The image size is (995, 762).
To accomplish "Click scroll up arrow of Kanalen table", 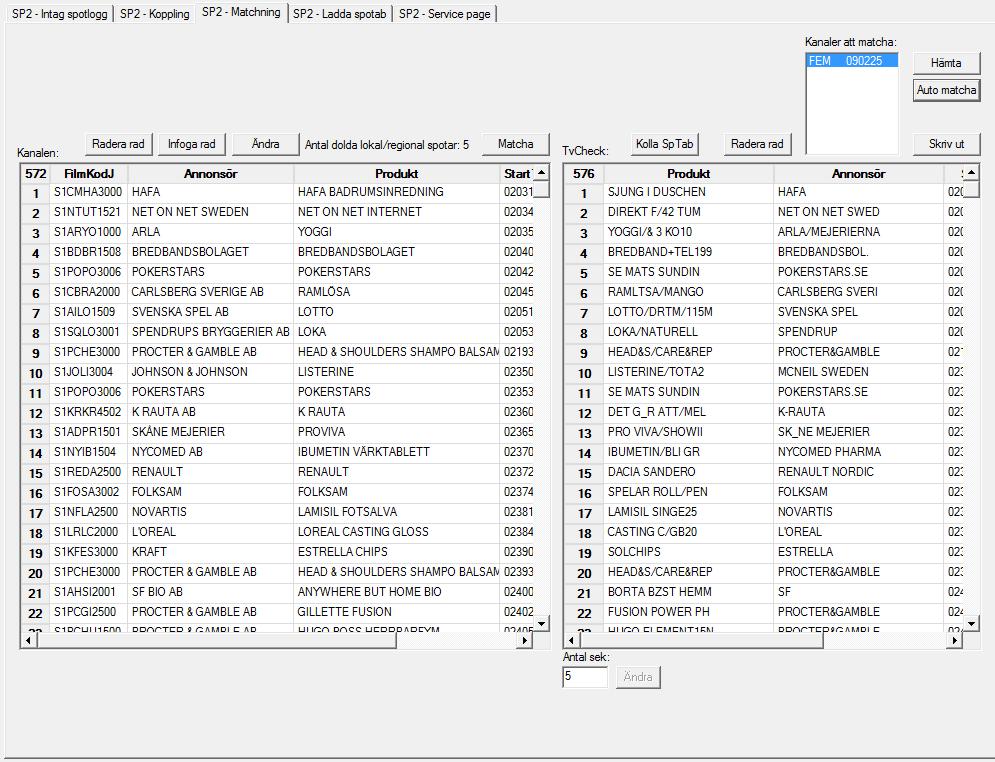I will pyautogui.click(x=541, y=173).
